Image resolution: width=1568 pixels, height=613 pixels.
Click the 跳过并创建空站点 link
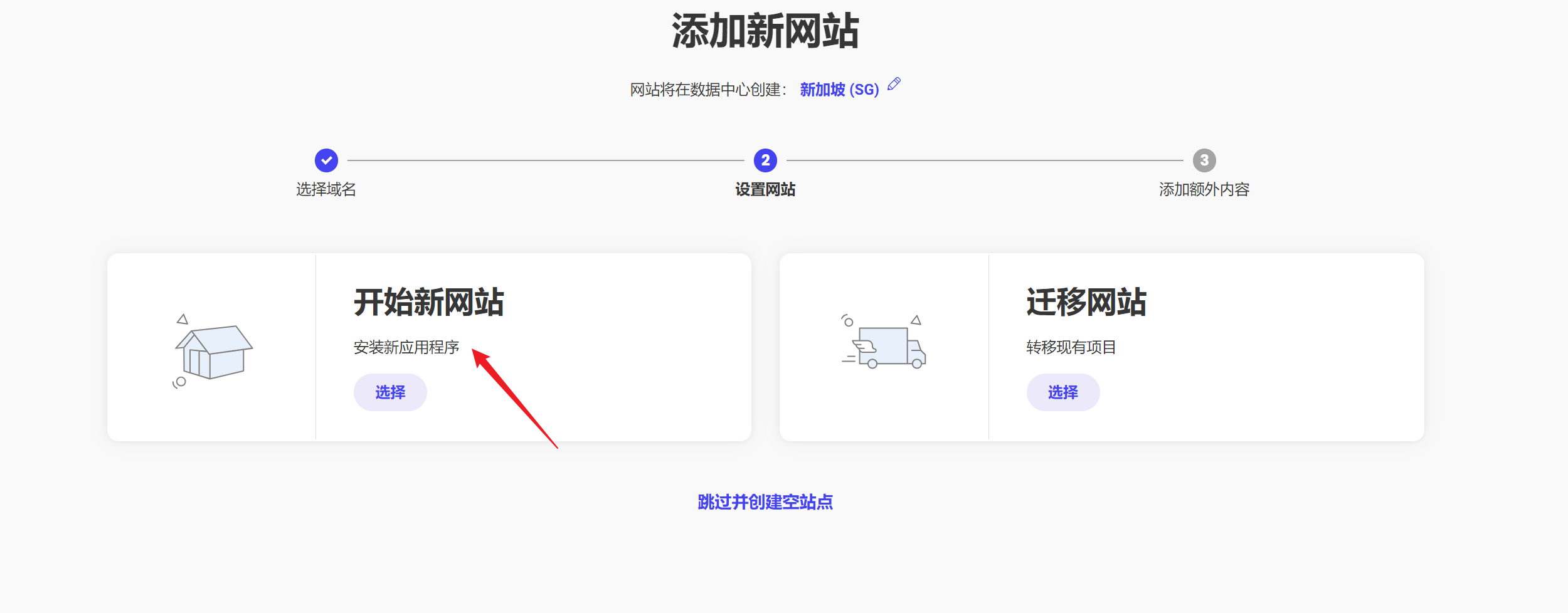765,502
